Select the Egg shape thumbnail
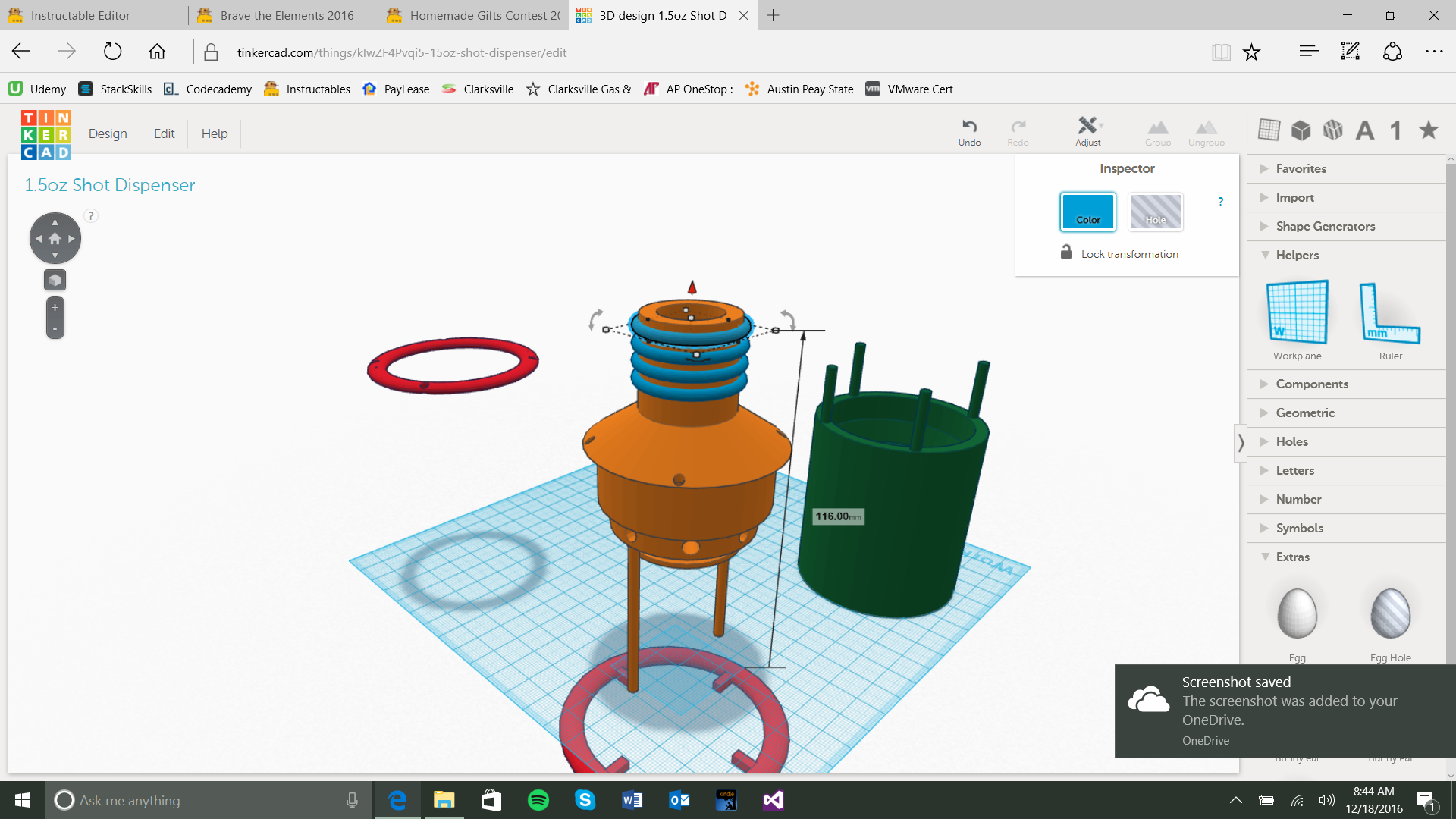Screen dimensions: 1456x819 pos(1297,614)
